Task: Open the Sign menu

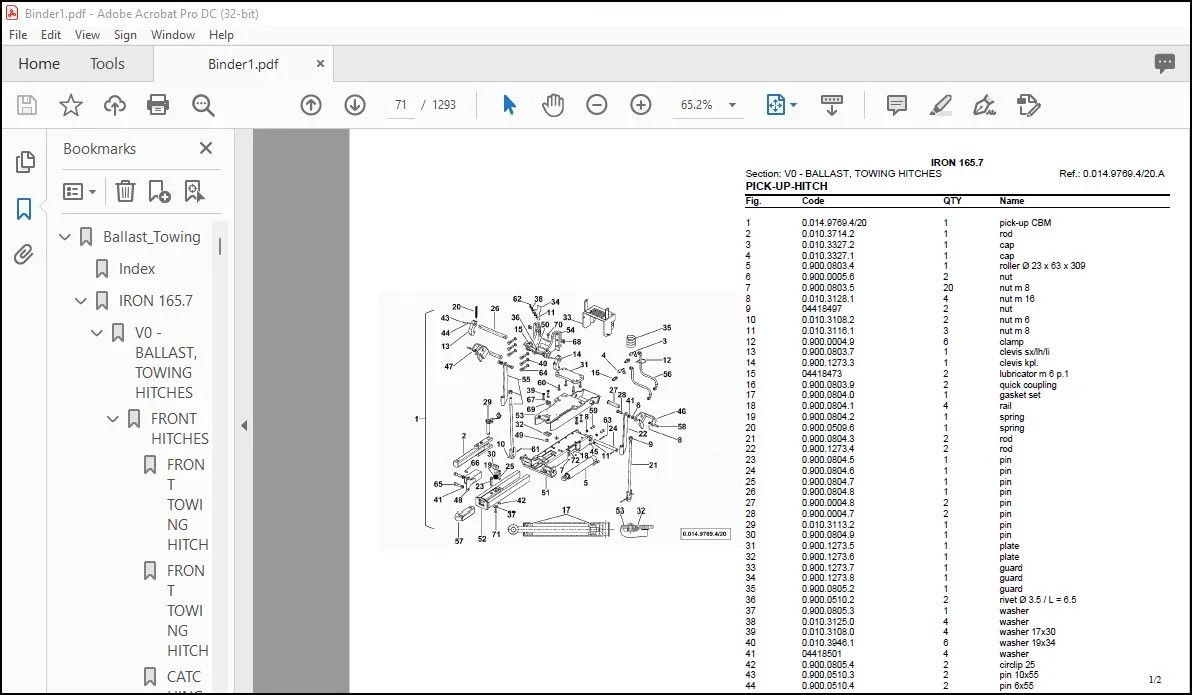Action: (x=125, y=35)
